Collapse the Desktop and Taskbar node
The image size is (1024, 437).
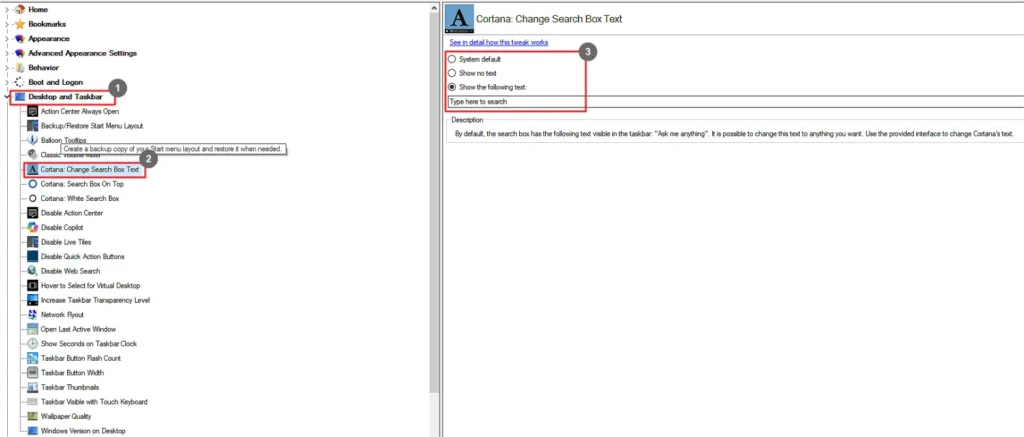coord(7,97)
